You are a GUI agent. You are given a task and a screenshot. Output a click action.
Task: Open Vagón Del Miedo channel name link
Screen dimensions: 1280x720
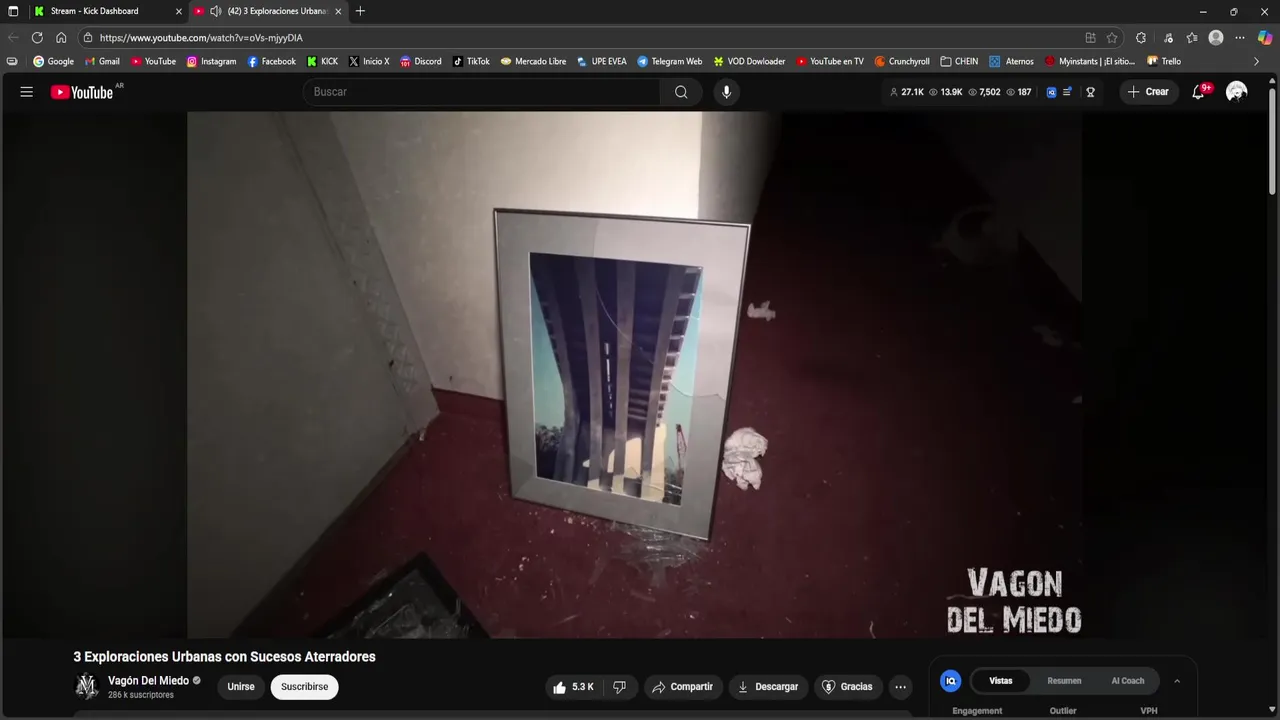(x=148, y=681)
